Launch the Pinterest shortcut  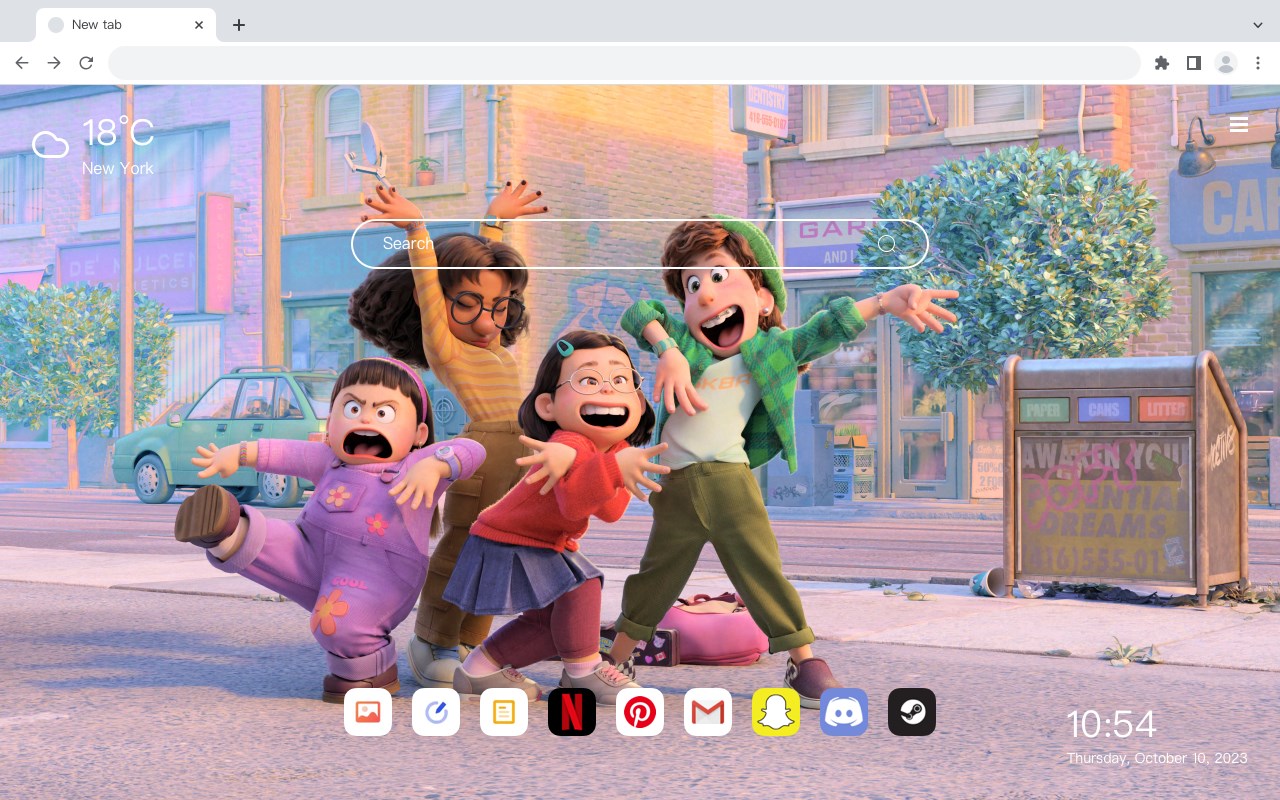point(640,712)
